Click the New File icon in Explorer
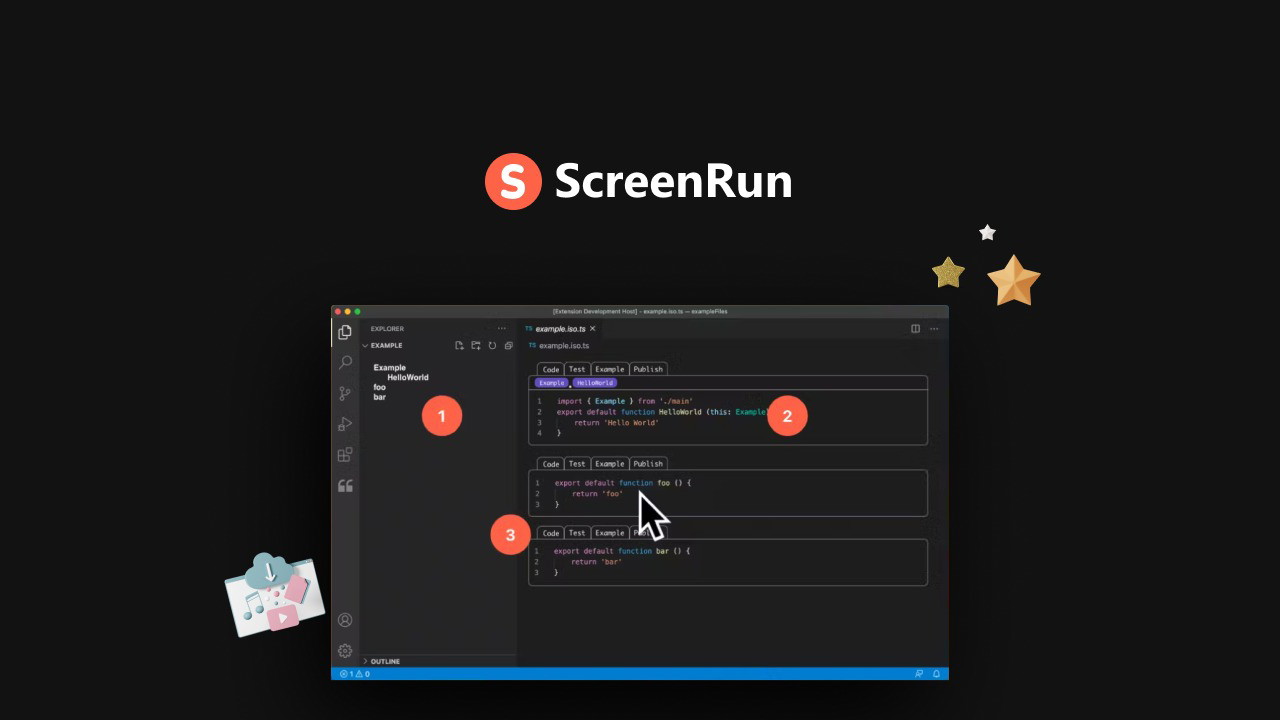This screenshot has width=1280, height=720. click(459, 346)
